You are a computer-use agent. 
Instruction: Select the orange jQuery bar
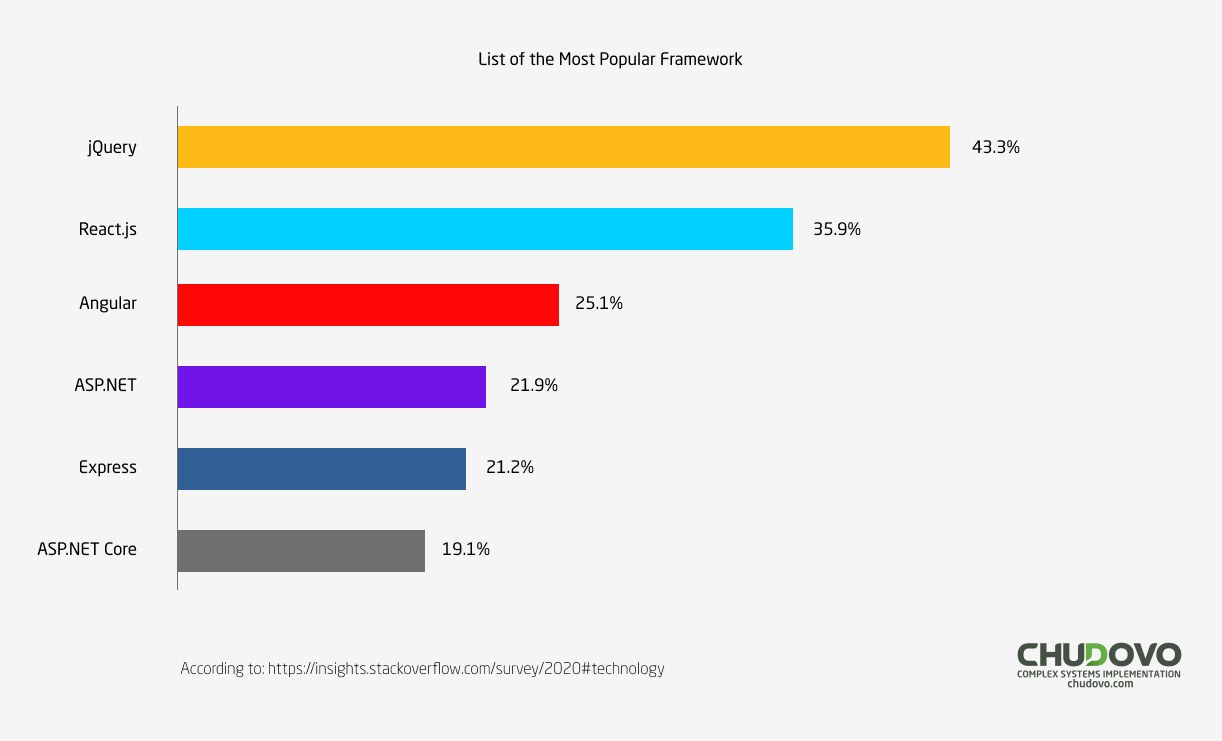click(563, 147)
